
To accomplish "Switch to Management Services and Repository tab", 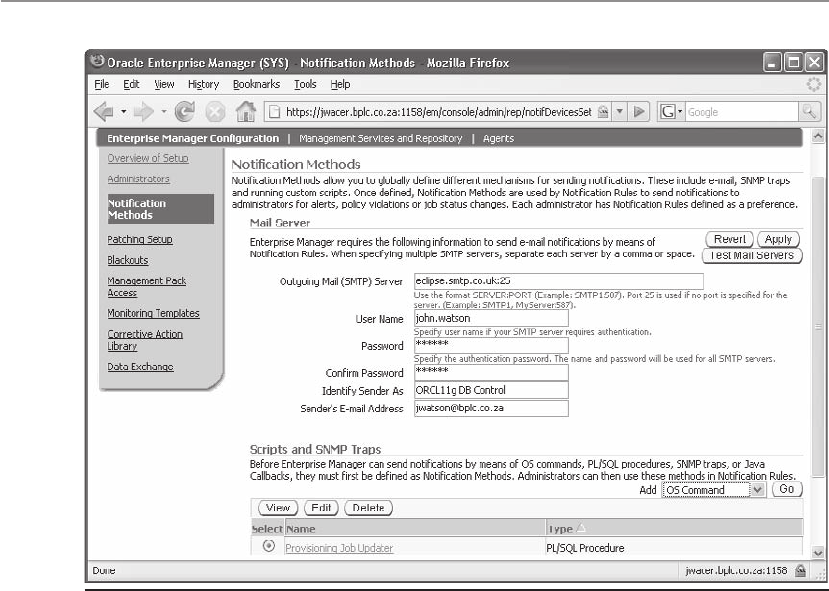I will (x=380, y=138).
